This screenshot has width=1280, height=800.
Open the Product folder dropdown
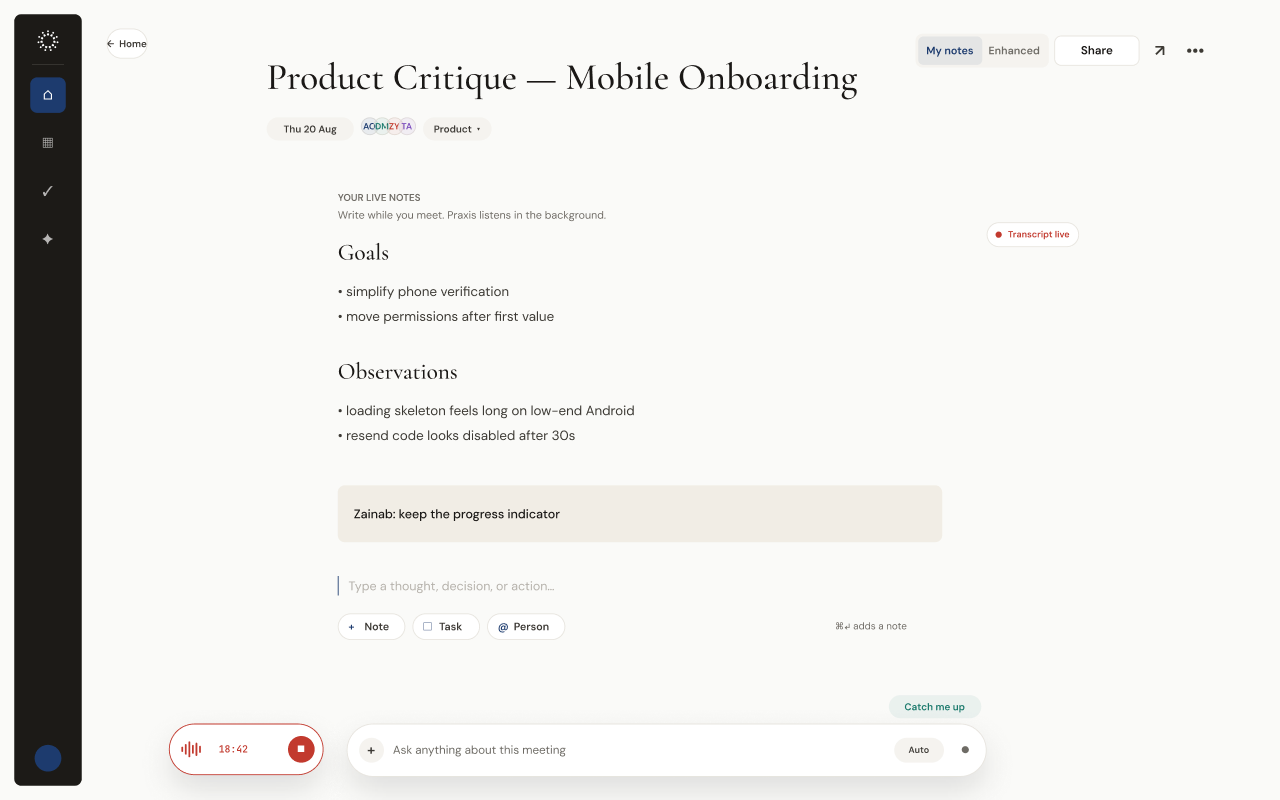click(x=457, y=129)
